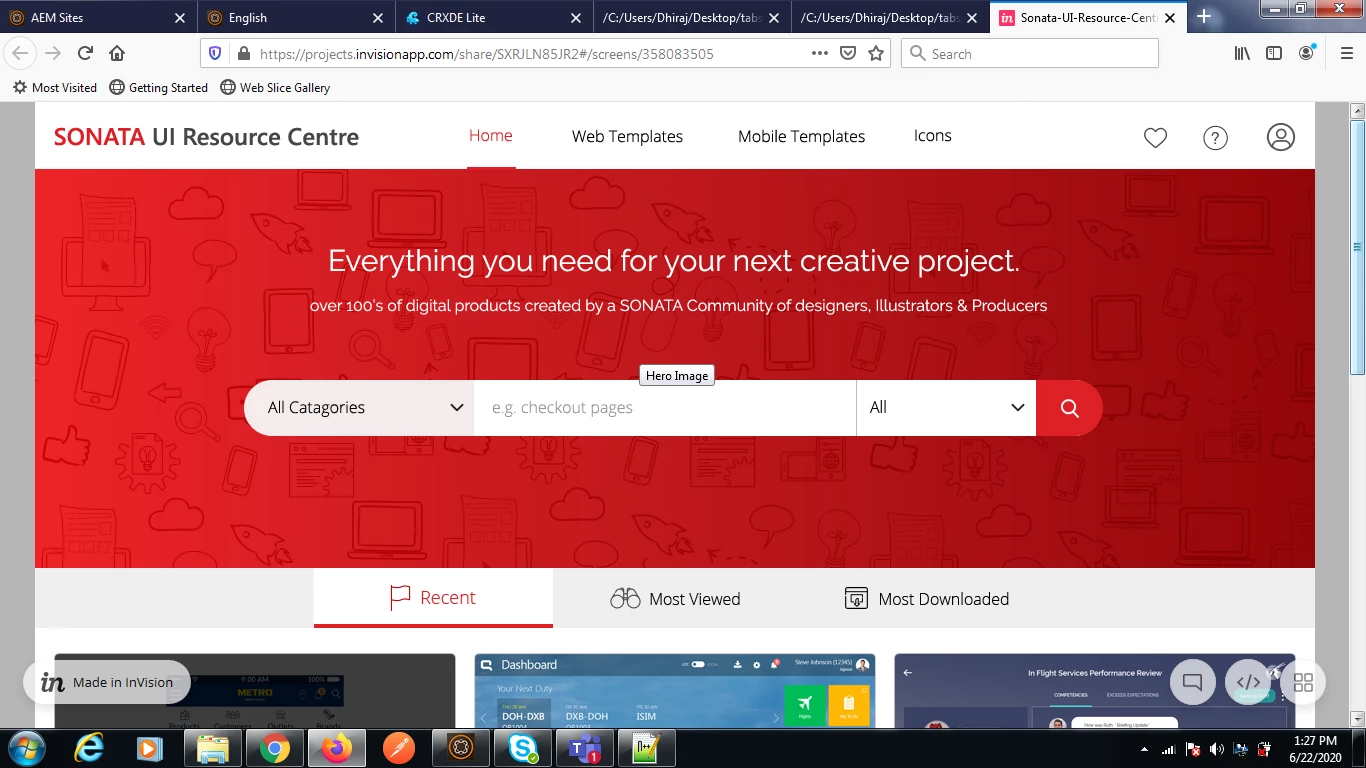Switch to the AEM Sites tab
Viewport: 1366px width, 768px height.
point(96,17)
